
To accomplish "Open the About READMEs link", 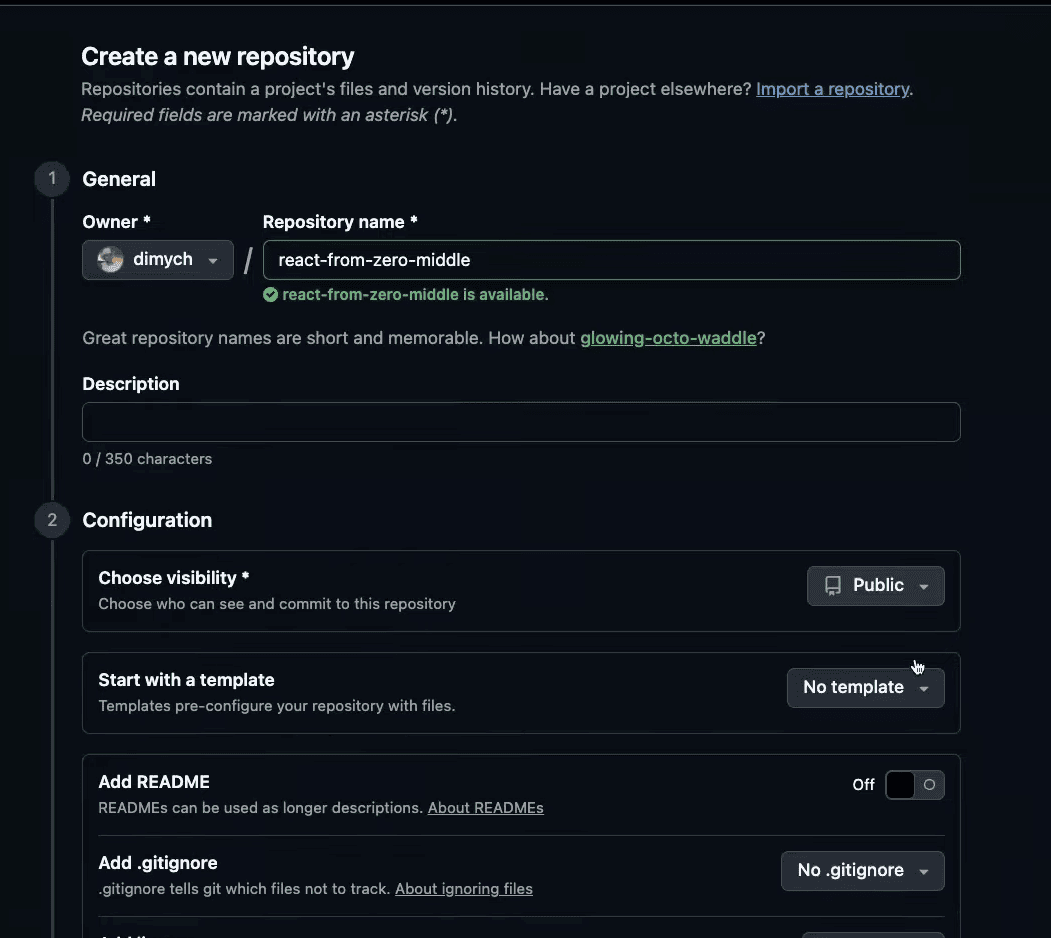I will pos(485,808).
